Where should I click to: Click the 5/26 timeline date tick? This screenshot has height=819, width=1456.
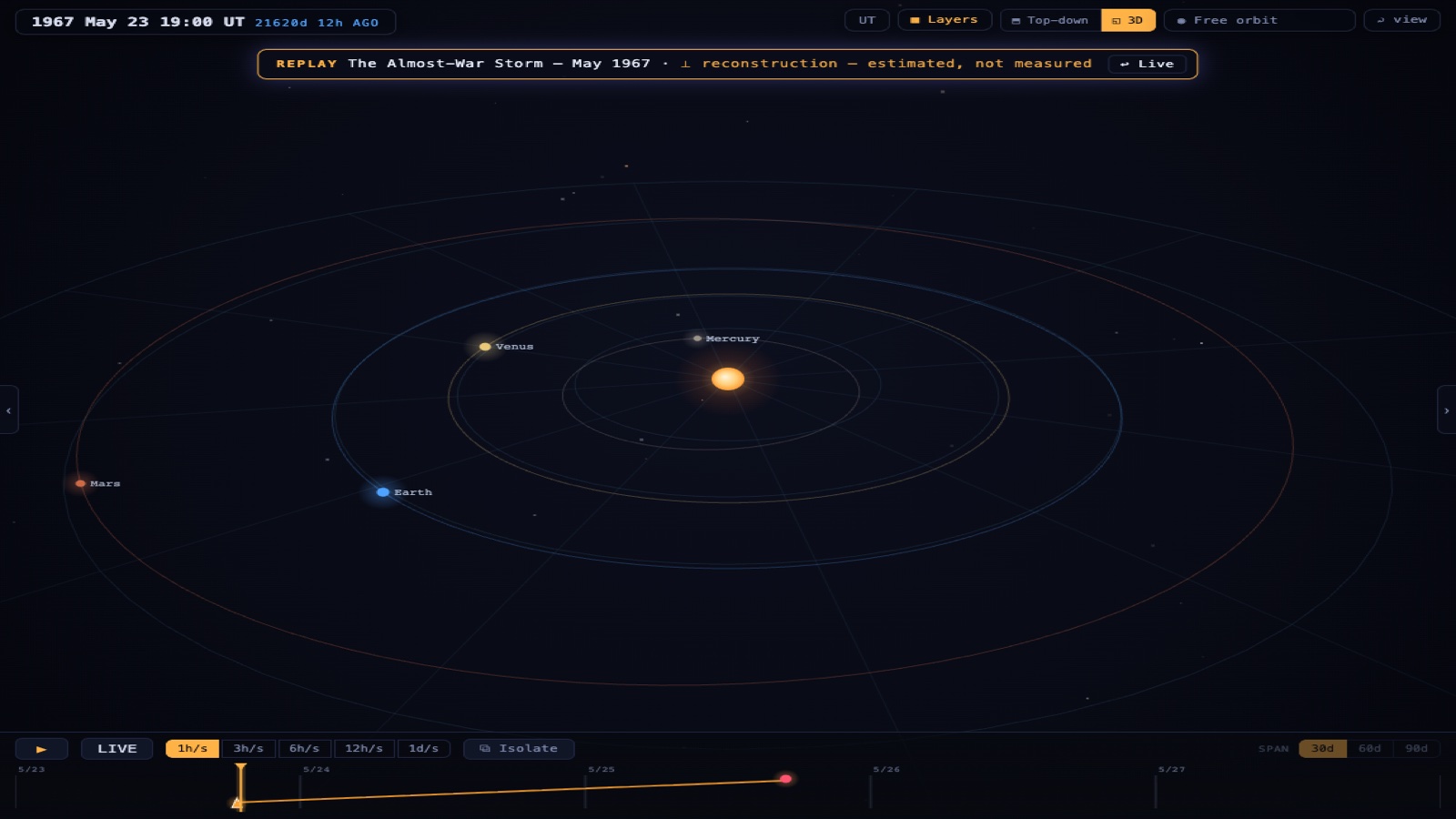pos(886,770)
